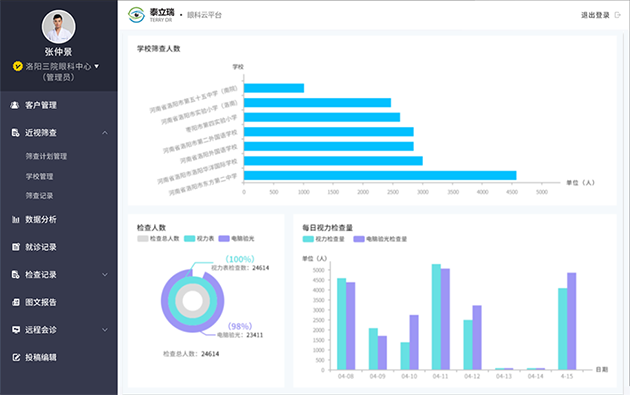Image resolution: width=630 pixels, height=395 pixels.
Task: Collapse the 近视筛查 submenu chevron
Action: coord(105,133)
